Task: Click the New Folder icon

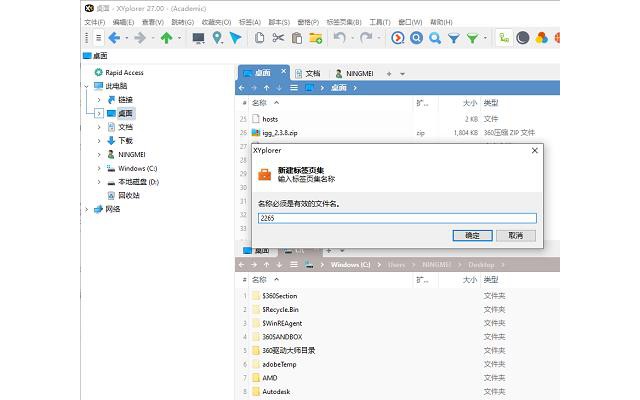Action: click(x=316, y=38)
